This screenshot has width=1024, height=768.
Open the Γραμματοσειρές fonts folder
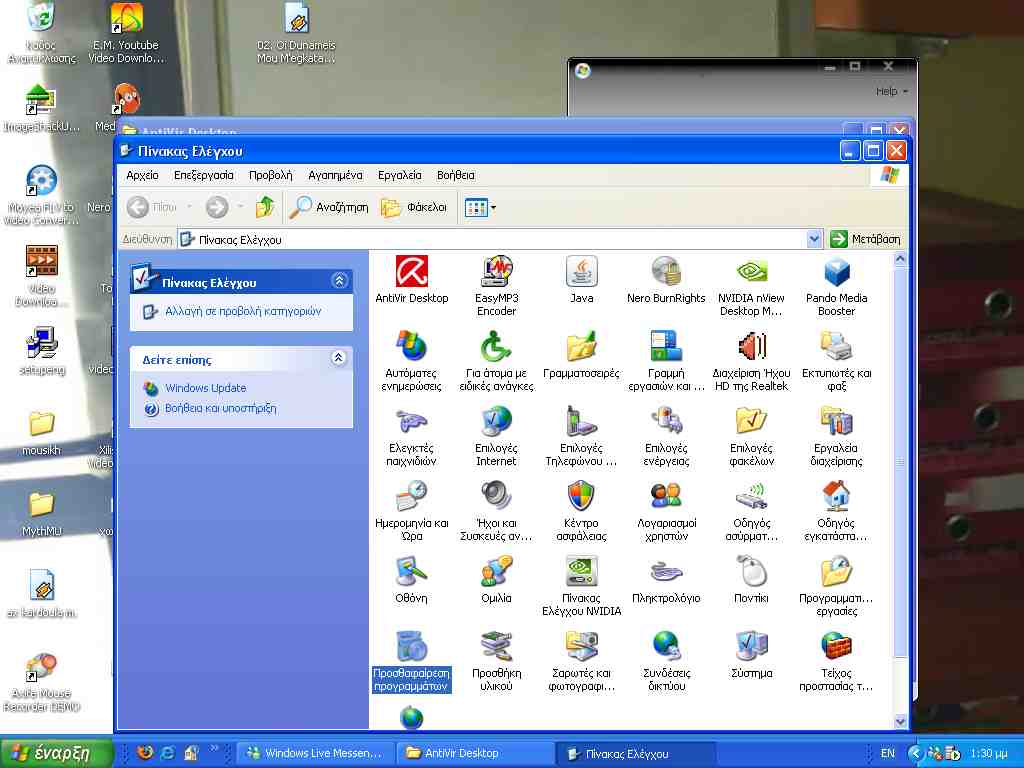[581, 355]
